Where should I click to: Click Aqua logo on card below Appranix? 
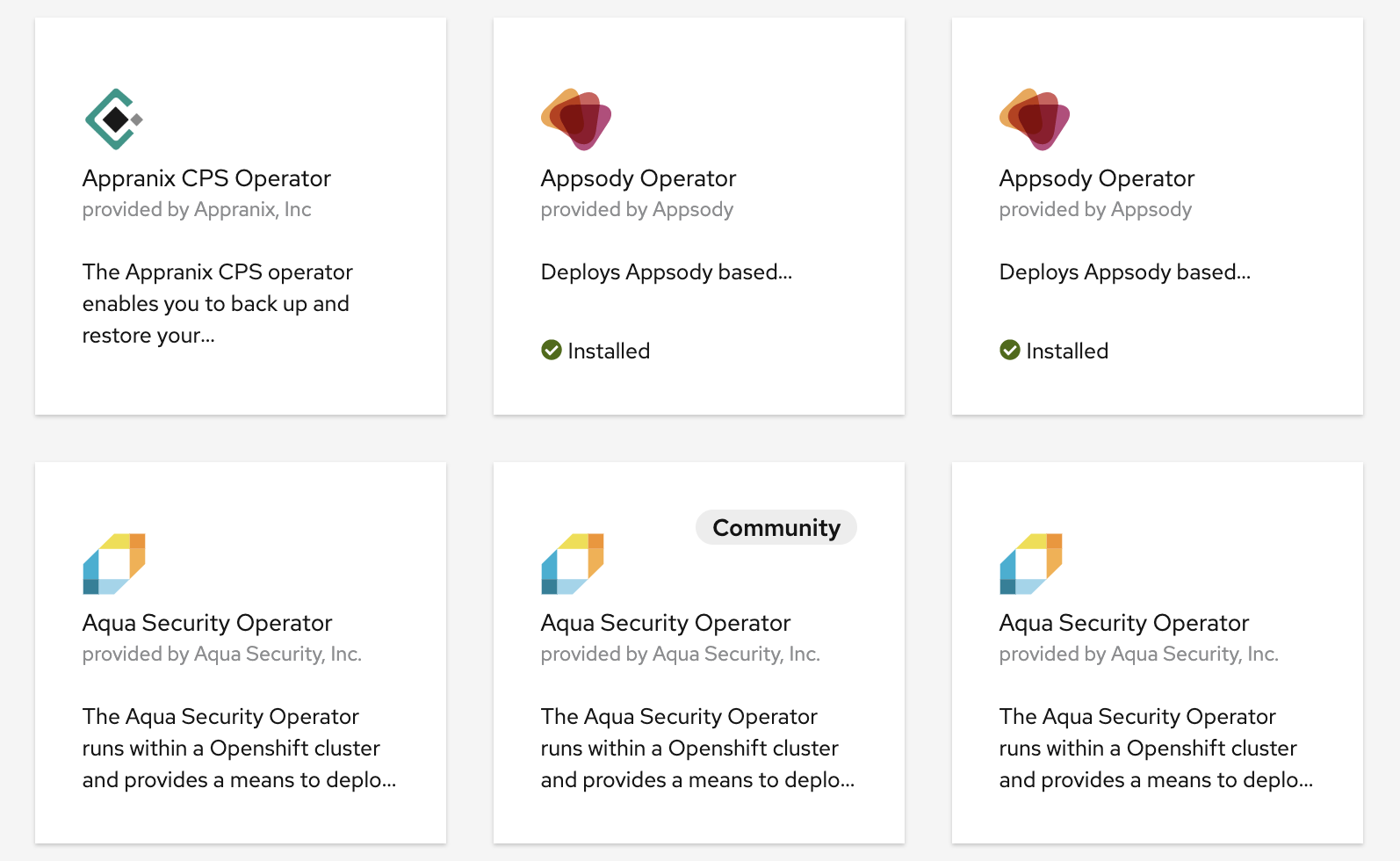point(114,563)
